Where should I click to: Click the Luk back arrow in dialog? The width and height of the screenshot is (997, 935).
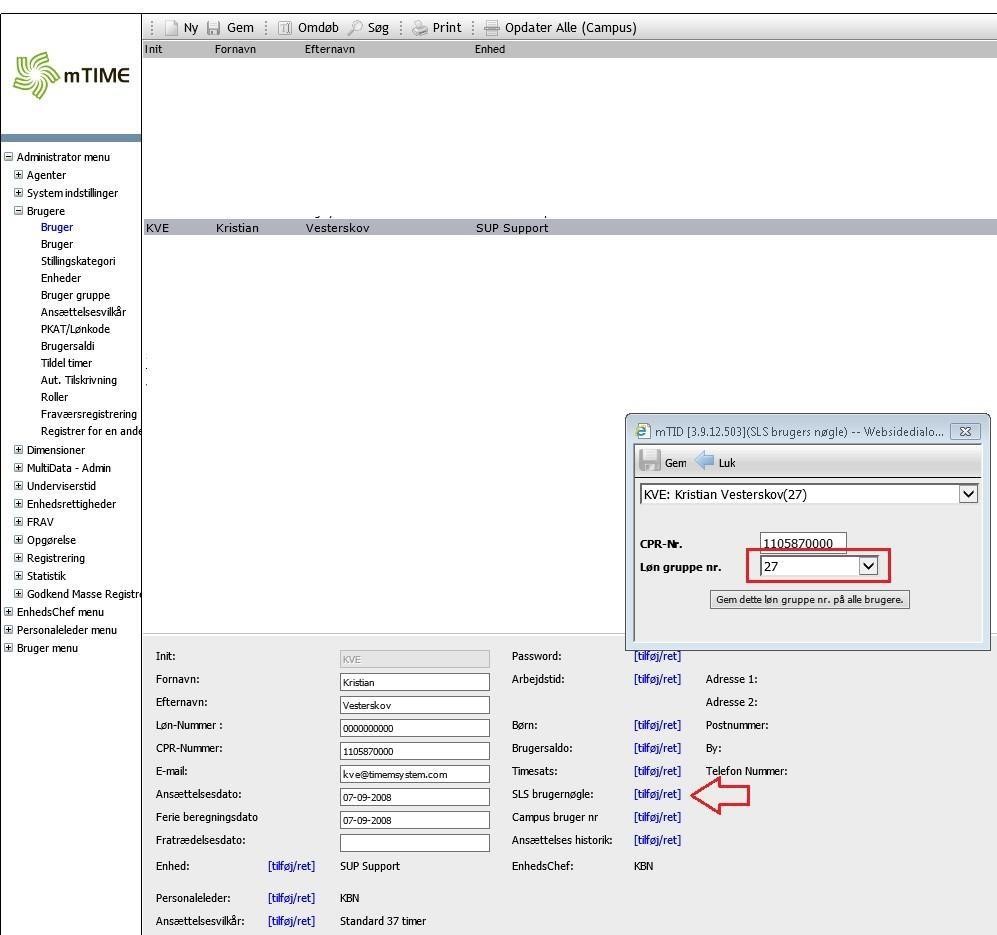[x=705, y=461]
